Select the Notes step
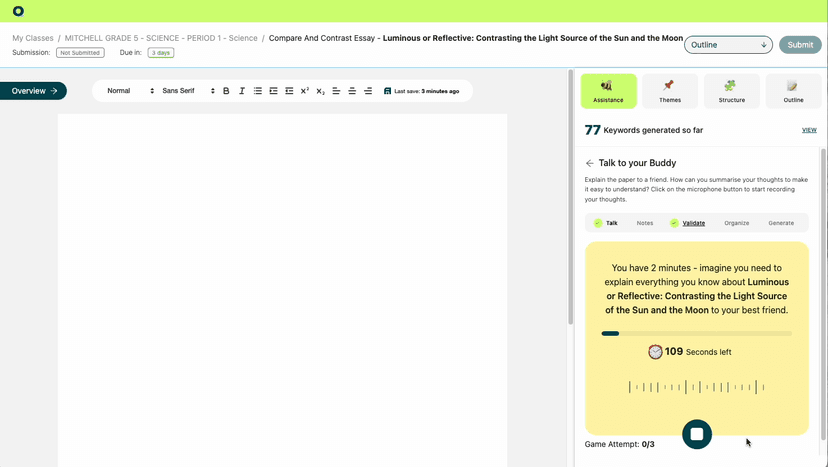 (645, 223)
